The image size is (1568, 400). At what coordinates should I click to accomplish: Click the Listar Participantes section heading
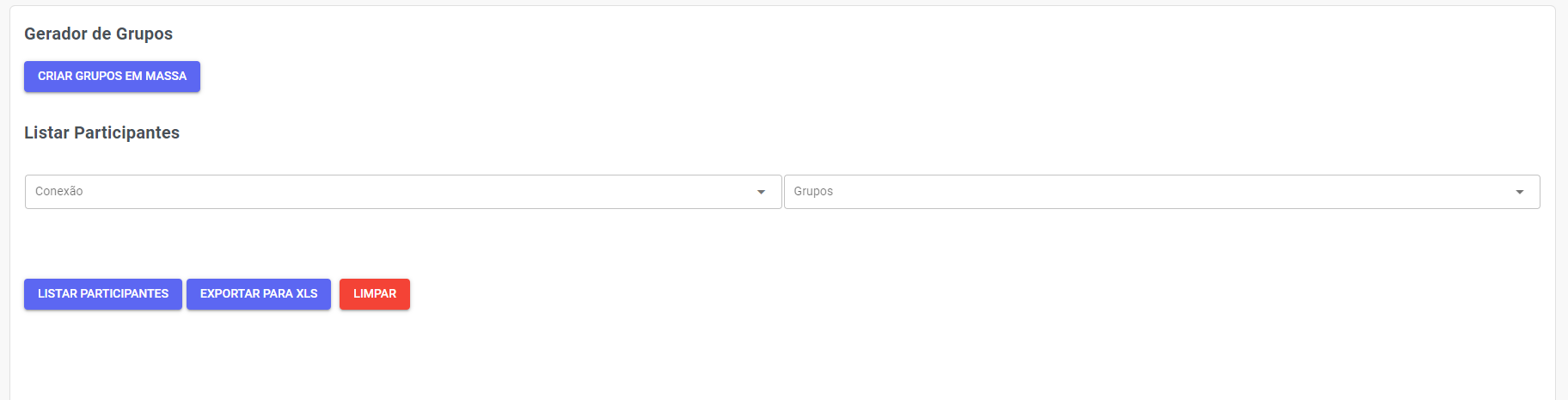[x=101, y=132]
